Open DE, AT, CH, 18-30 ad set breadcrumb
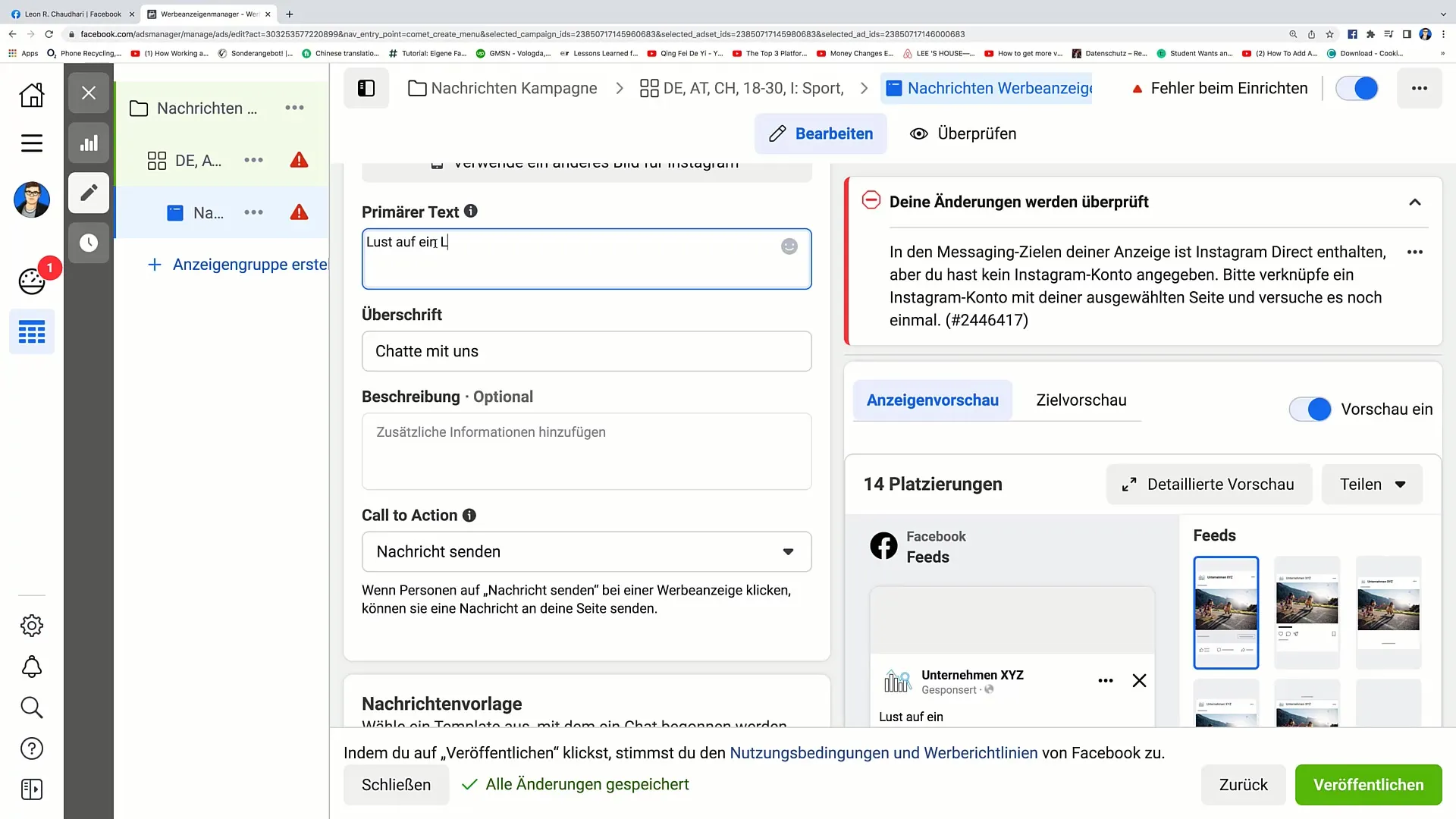 (742, 88)
